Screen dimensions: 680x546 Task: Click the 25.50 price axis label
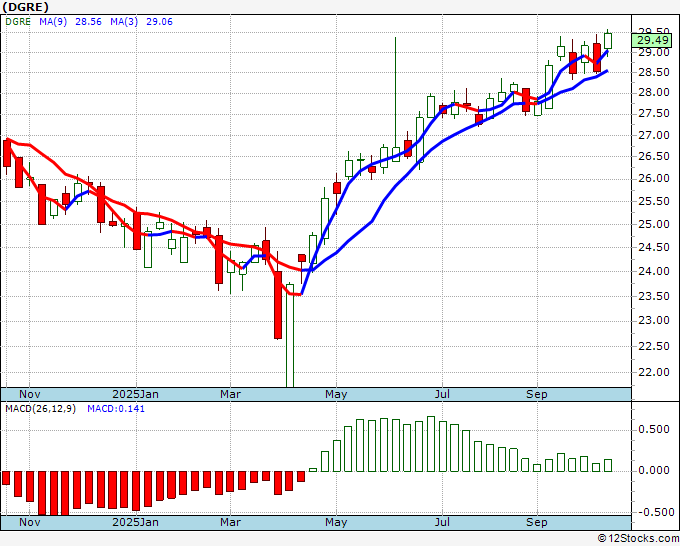point(654,202)
